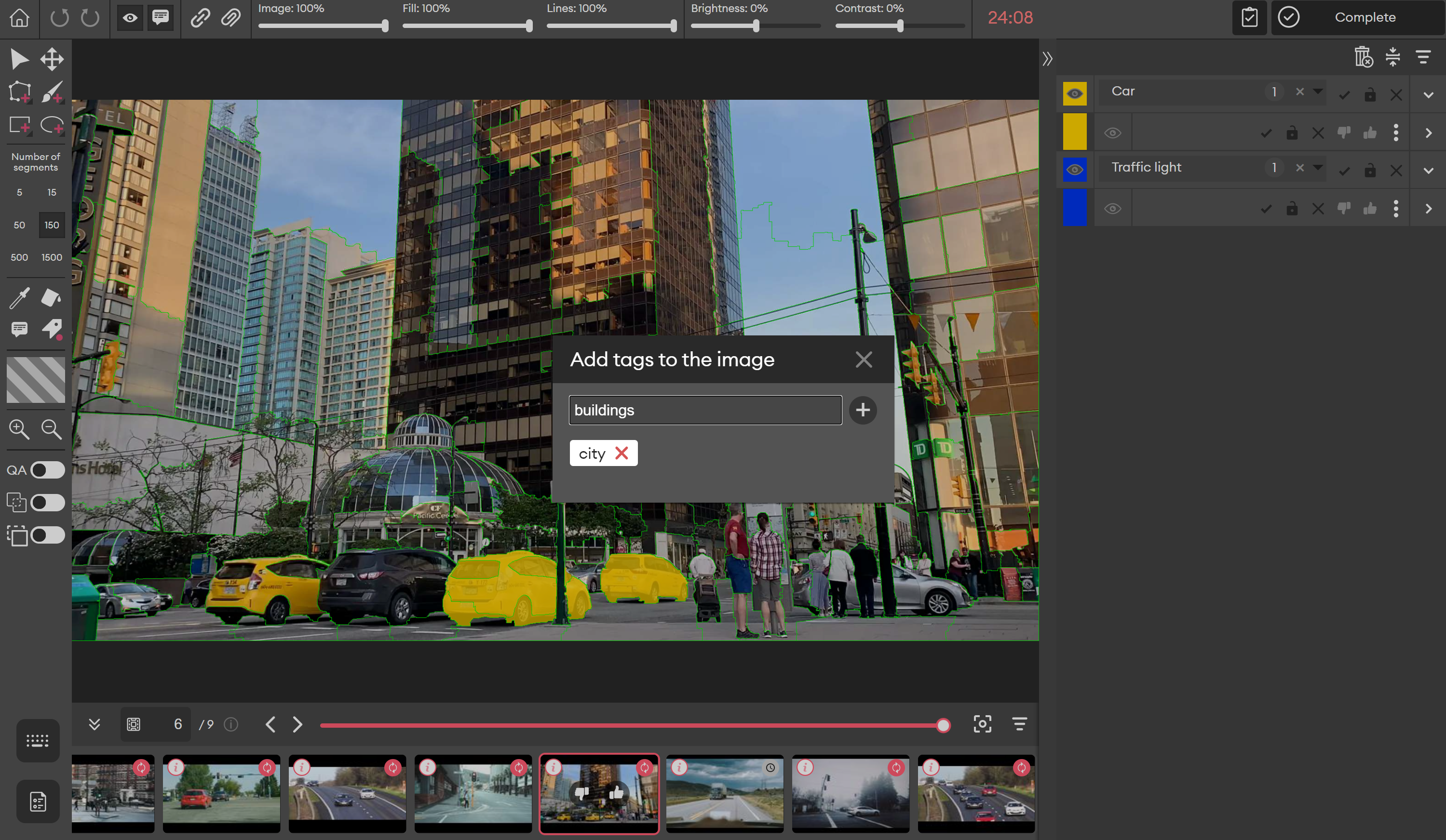The width and height of the screenshot is (1446, 840).
Task: Select the brush add tool
Action: pos(52,92)
